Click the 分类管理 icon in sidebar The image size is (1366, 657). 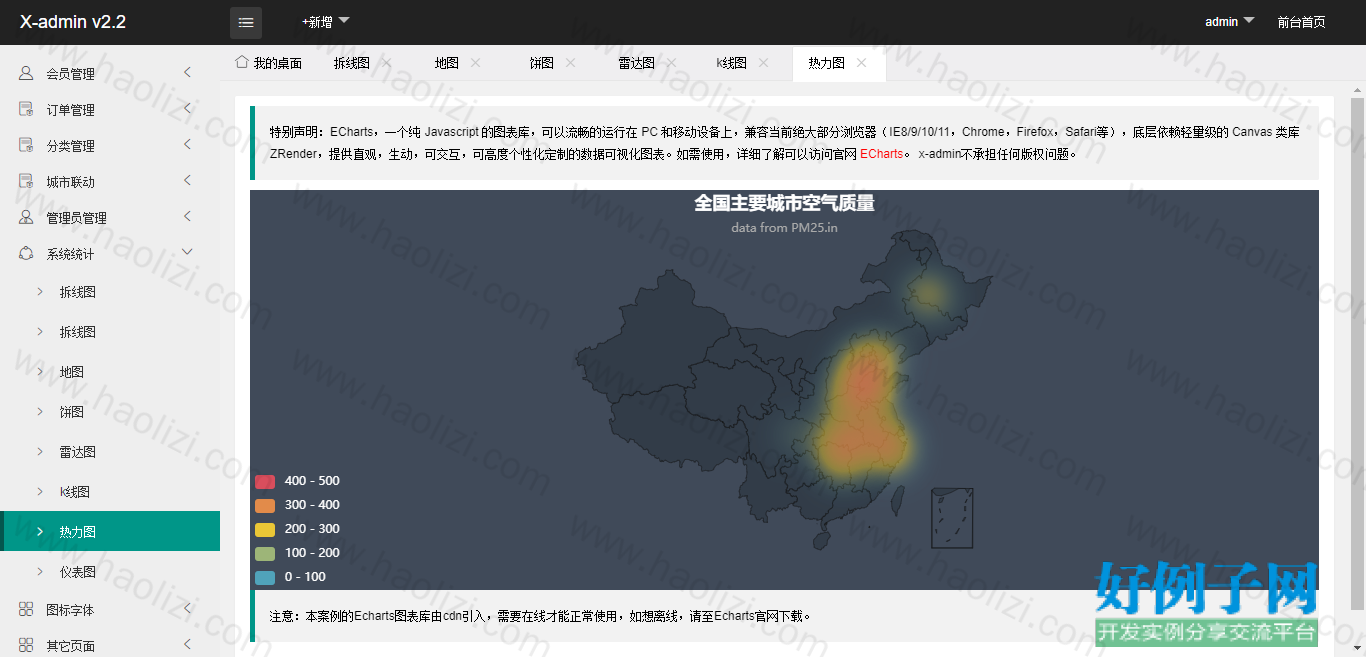pos(26,145)
